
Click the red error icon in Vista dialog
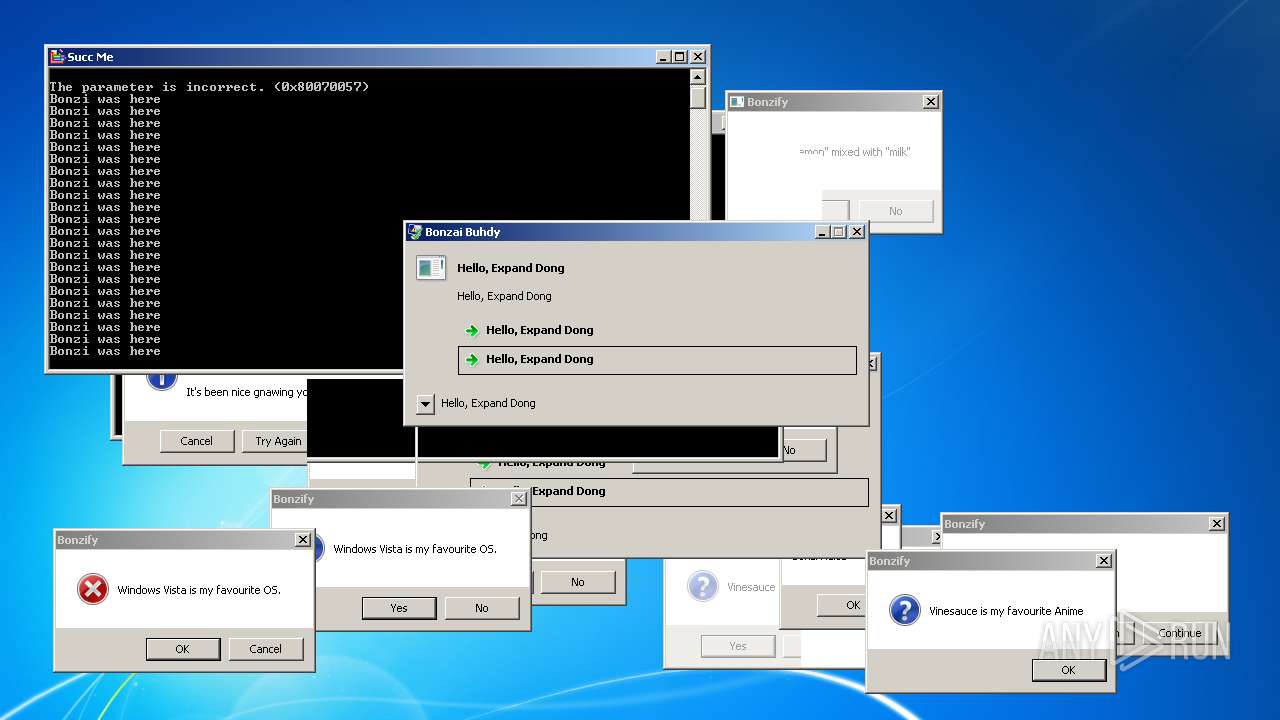click(x=93, y=590)
